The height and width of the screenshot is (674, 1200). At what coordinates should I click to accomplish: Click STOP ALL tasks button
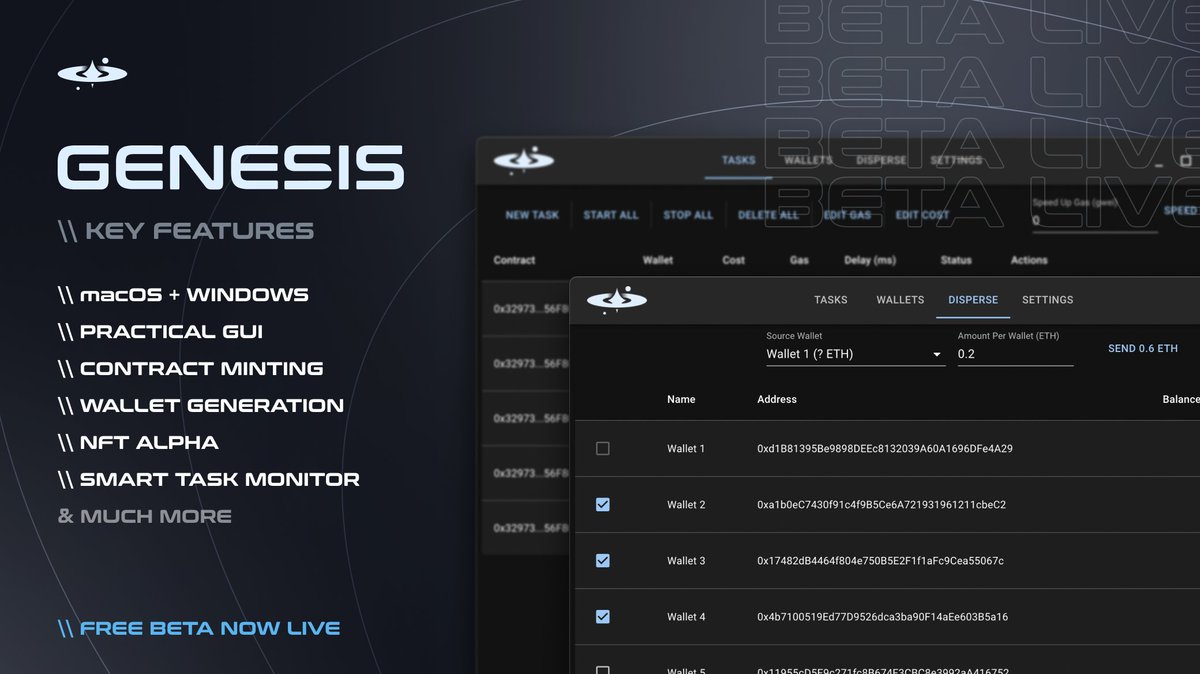(x=689, y=215)
